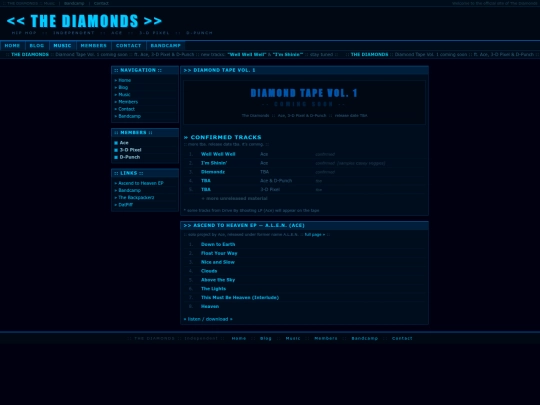Click '>> Diamond Tape Vol. 1' section header
The image size is (540, 405).
click(304, 70)
